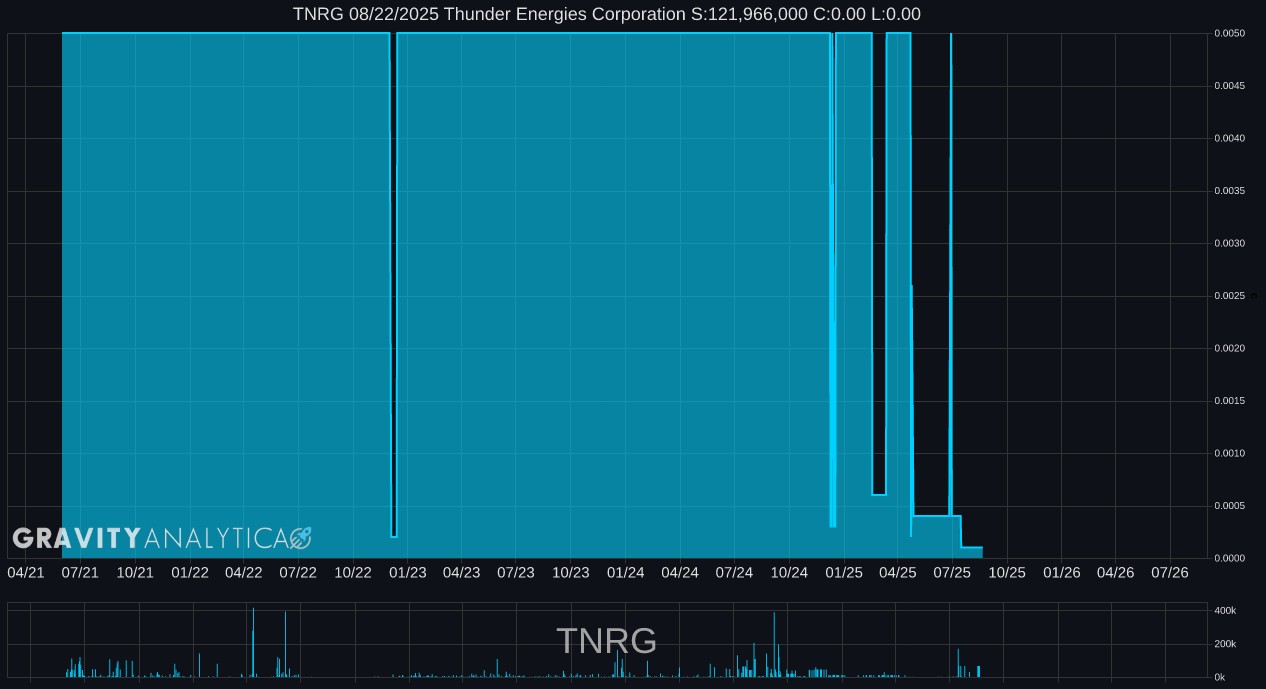Click the 04/24 date axis label
Viewport: 1266px width, 689px height.
680,572
